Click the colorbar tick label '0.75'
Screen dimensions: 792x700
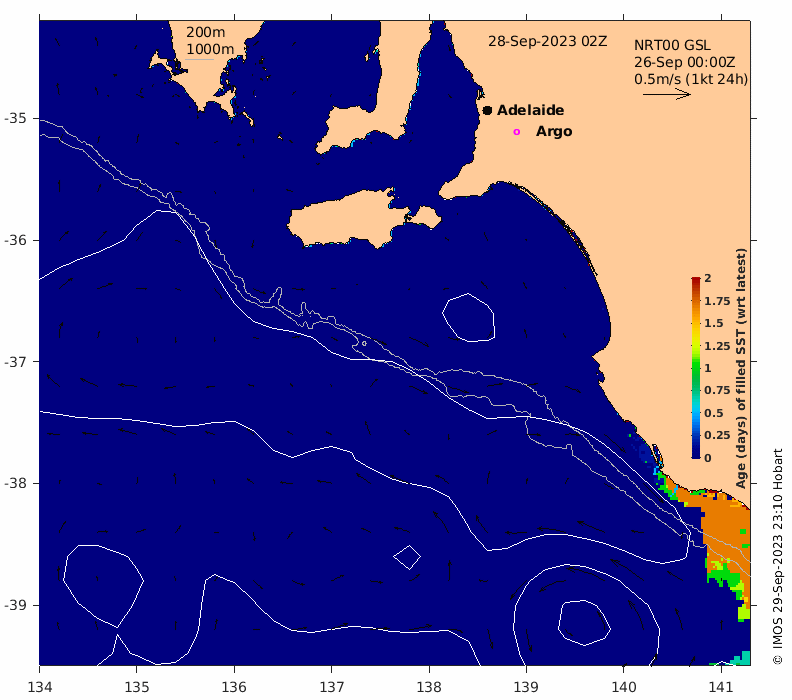717,390
